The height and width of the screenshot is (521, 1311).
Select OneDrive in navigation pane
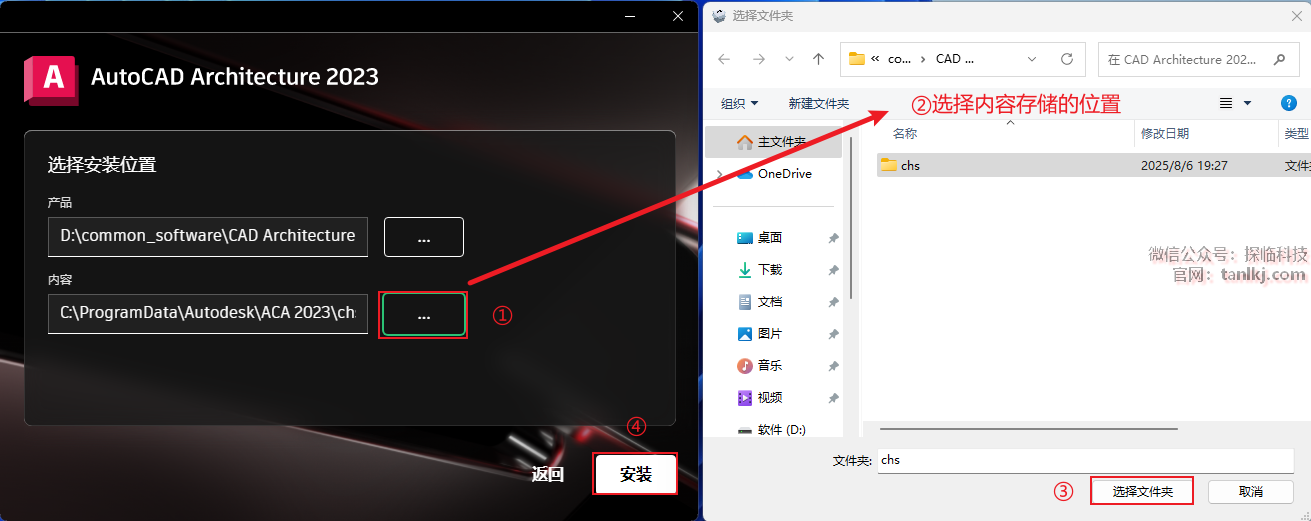tap(784, 173)
